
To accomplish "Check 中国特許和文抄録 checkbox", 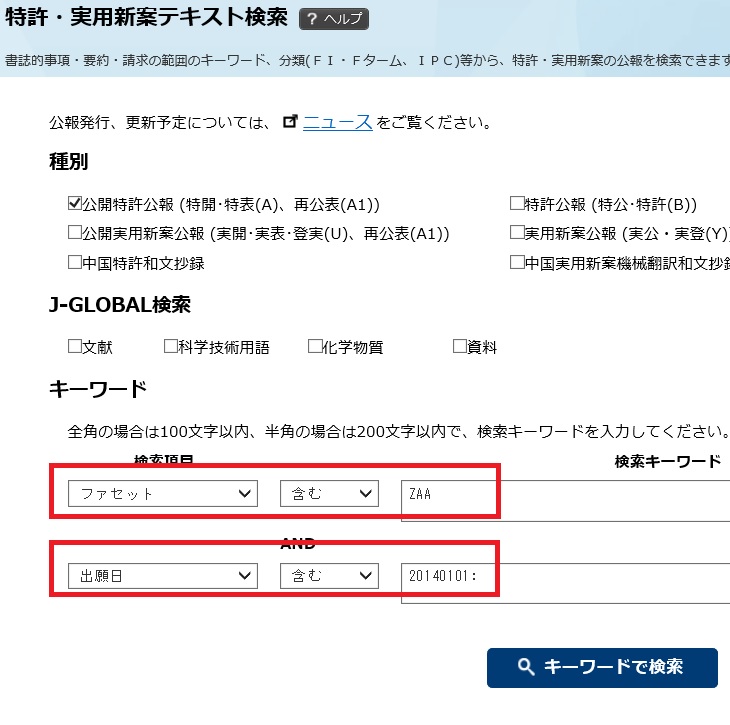I will 74,262.
